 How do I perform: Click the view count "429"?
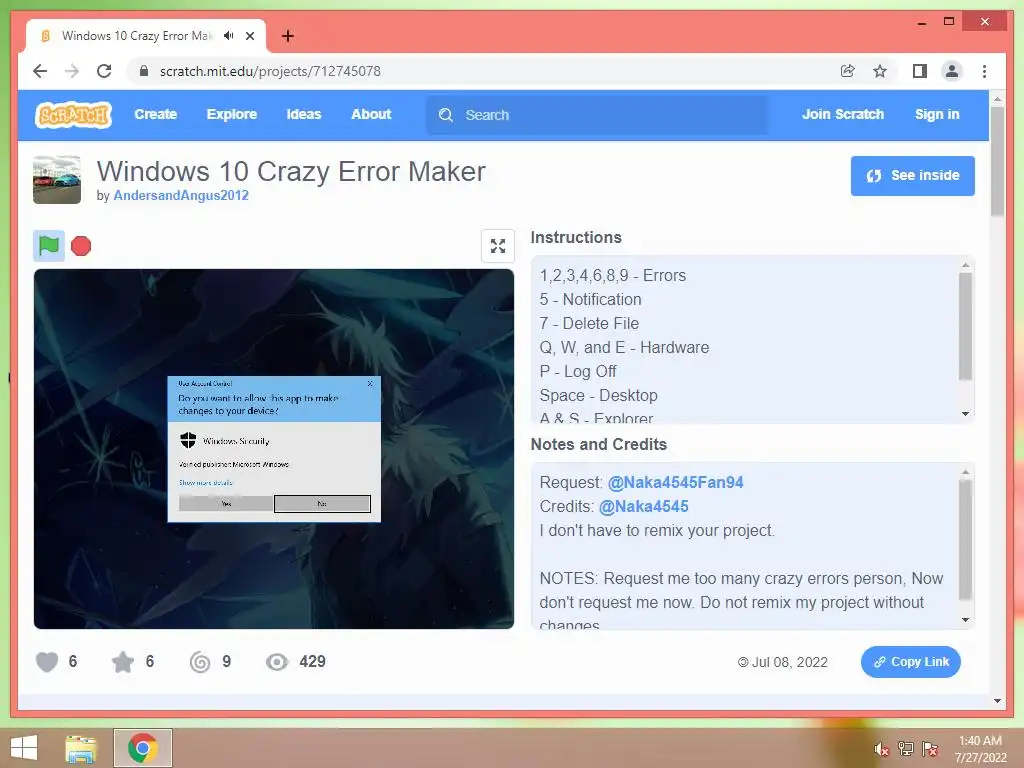pos(312,662)
